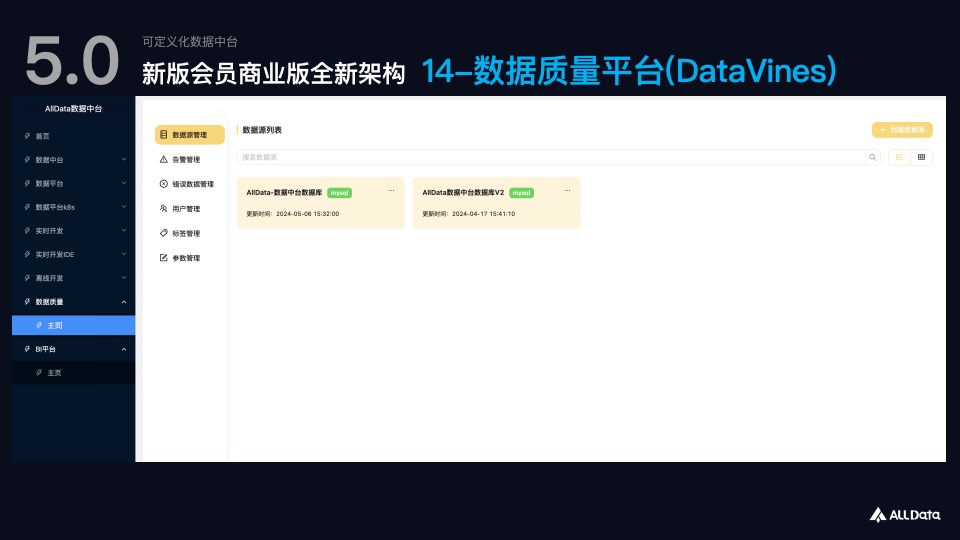Viewport: 960px width, 540px height.
Task: Click the search magnifier icon
Action: 872,157
